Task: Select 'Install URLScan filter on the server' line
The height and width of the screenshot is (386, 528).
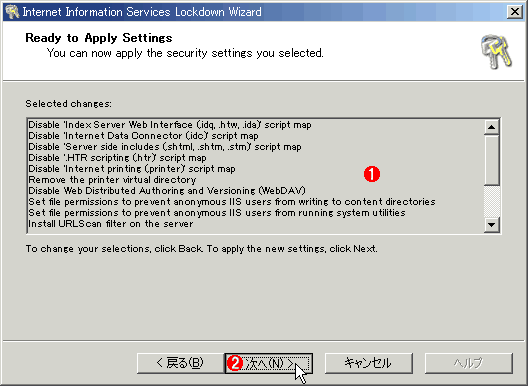Action: (111, 224)
